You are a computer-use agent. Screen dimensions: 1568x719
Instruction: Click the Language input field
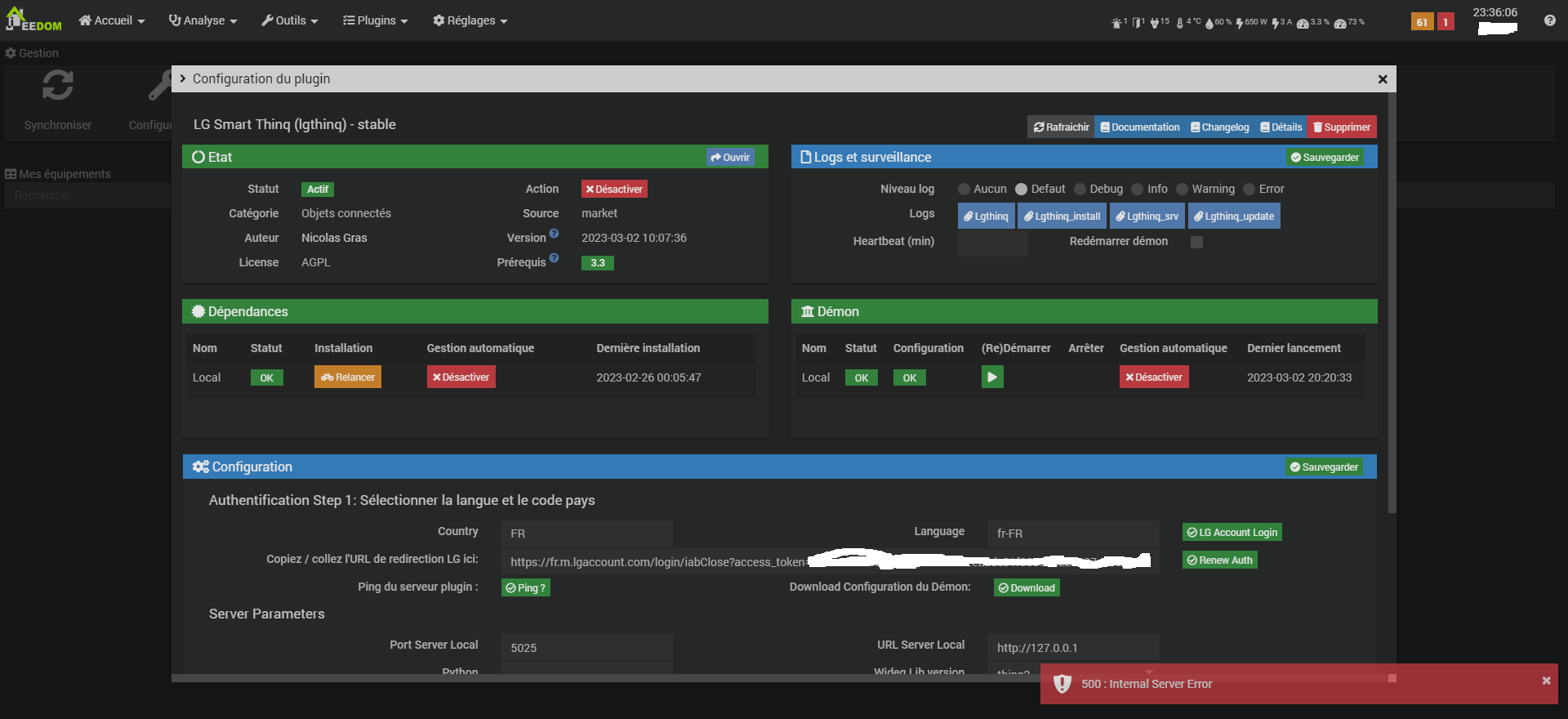[x=1073, y=534]
